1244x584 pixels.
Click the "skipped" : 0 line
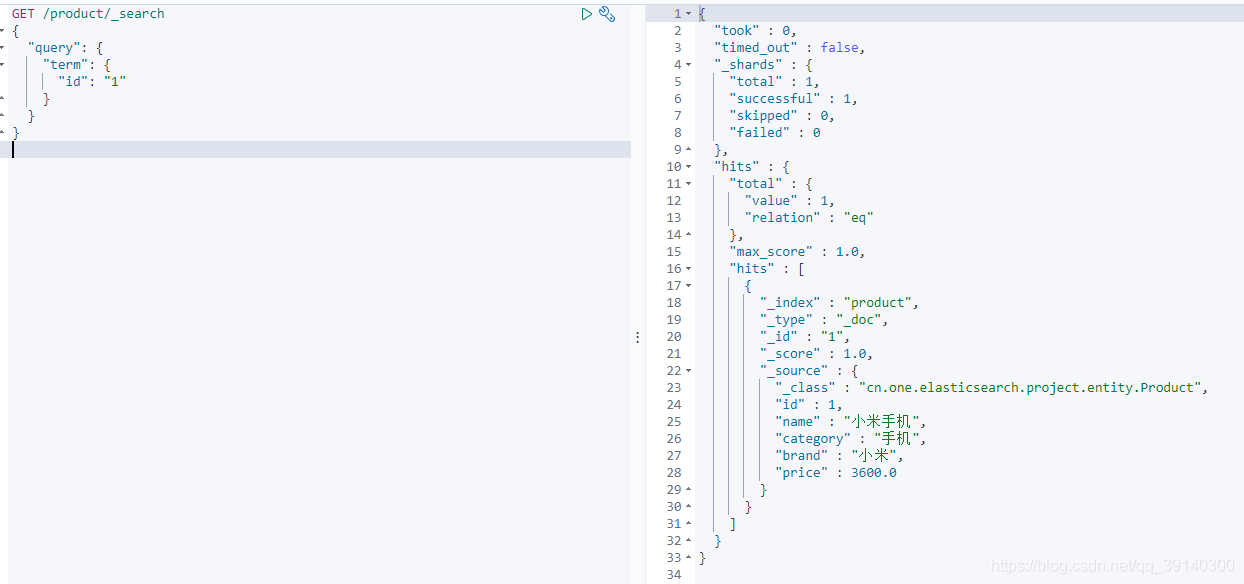(782, 116)
